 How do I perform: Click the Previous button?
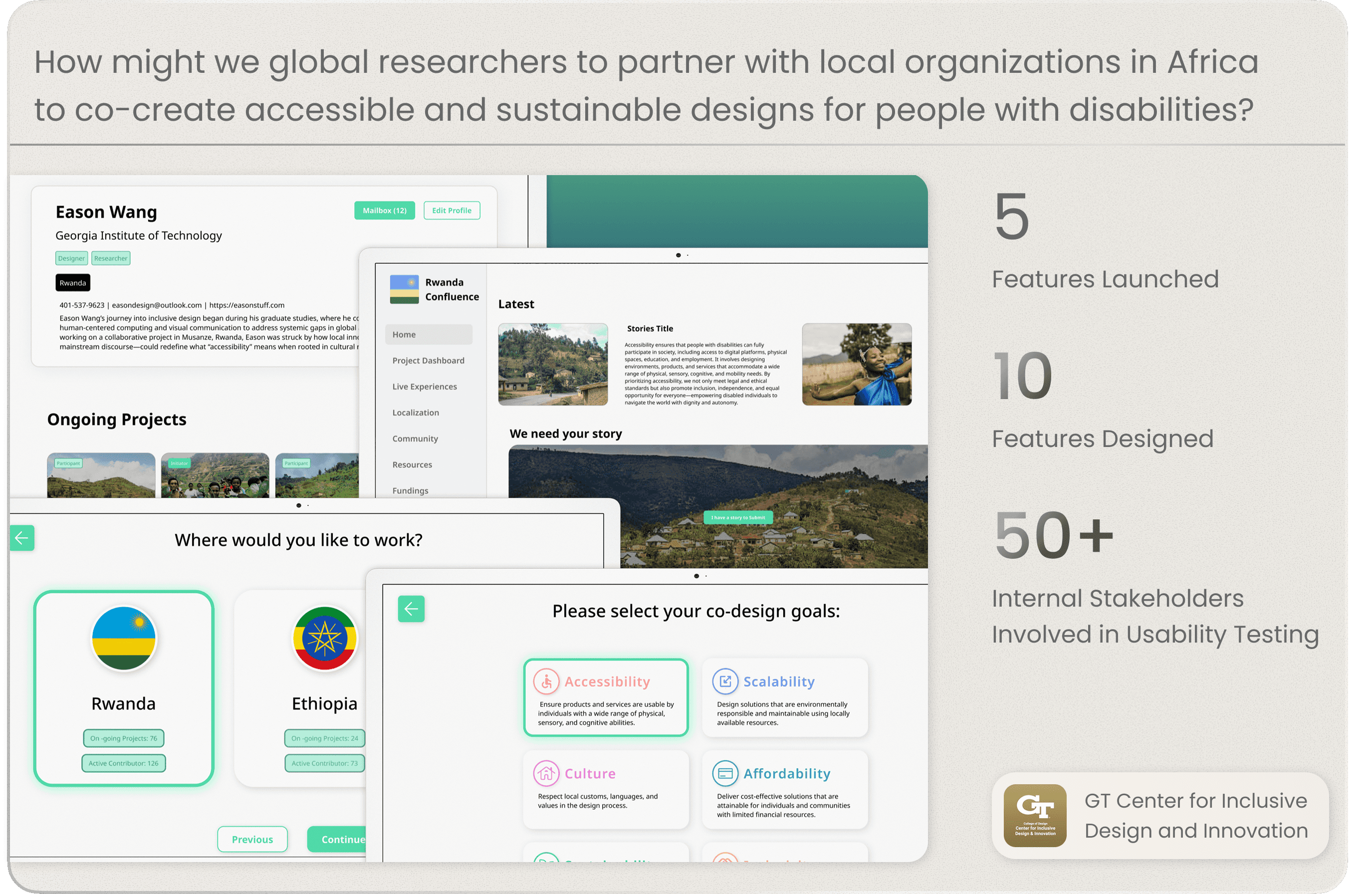(252, 839)
